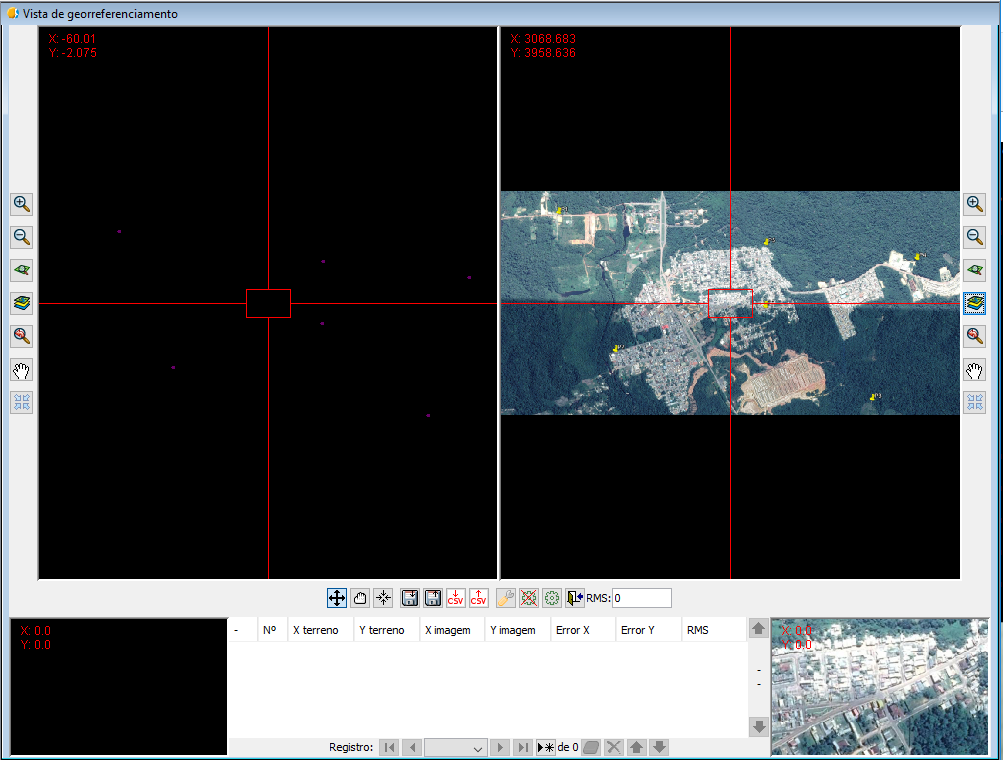Click the import from CSV icon
The height and width of the screenshot is (760, 1003).
(456, 598)
